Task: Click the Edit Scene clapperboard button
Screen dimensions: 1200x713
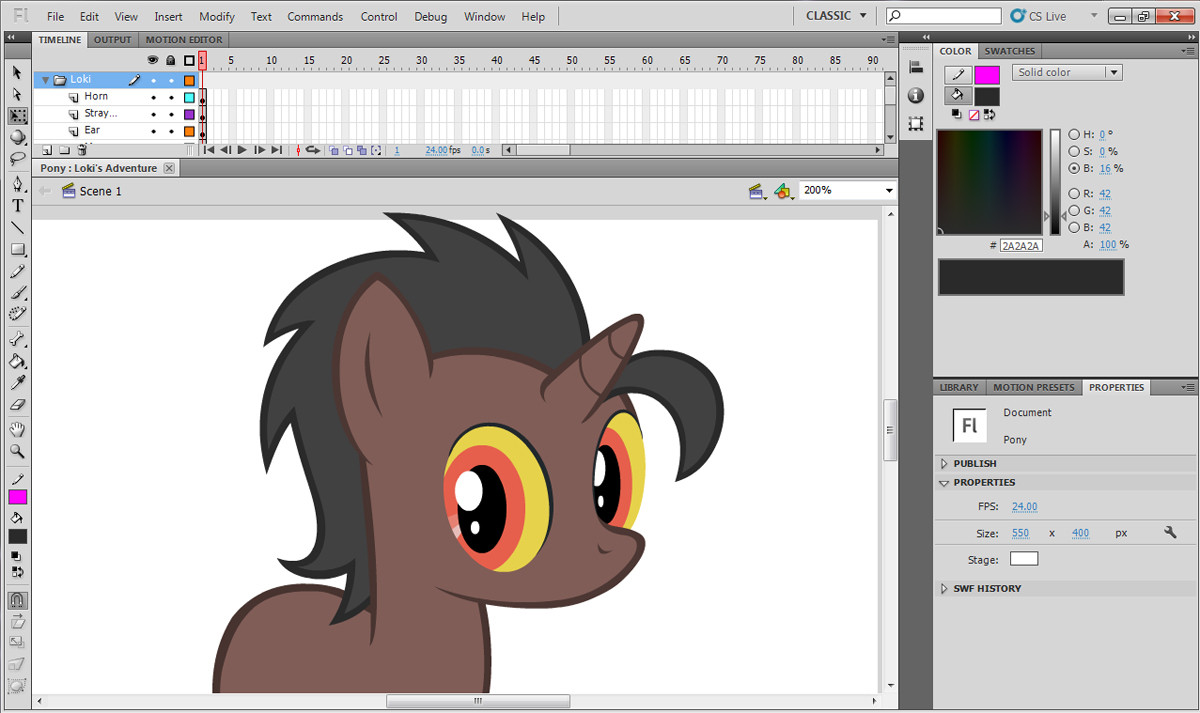Action: point(758,190)
